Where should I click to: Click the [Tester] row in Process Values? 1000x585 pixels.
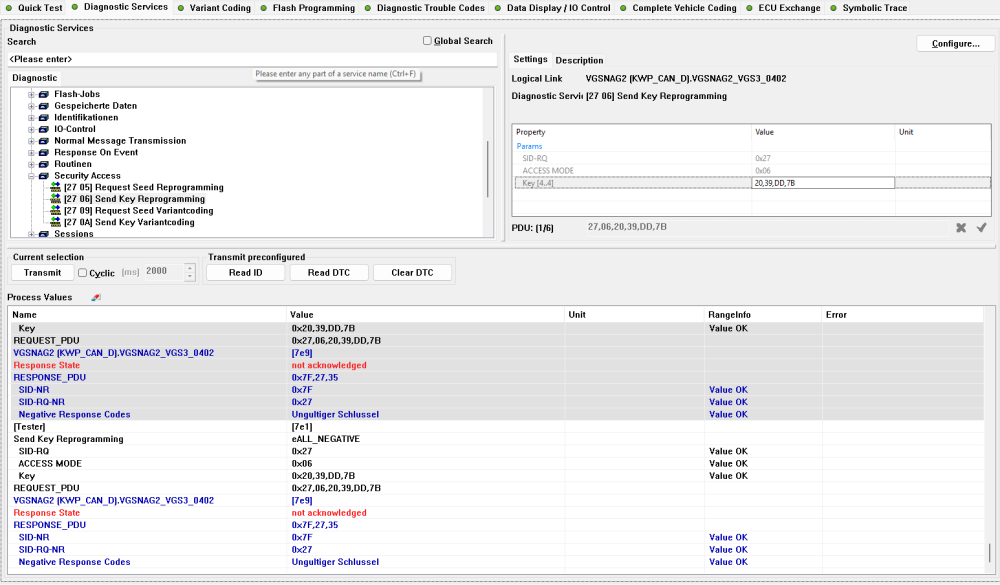(x=496, y=427)
